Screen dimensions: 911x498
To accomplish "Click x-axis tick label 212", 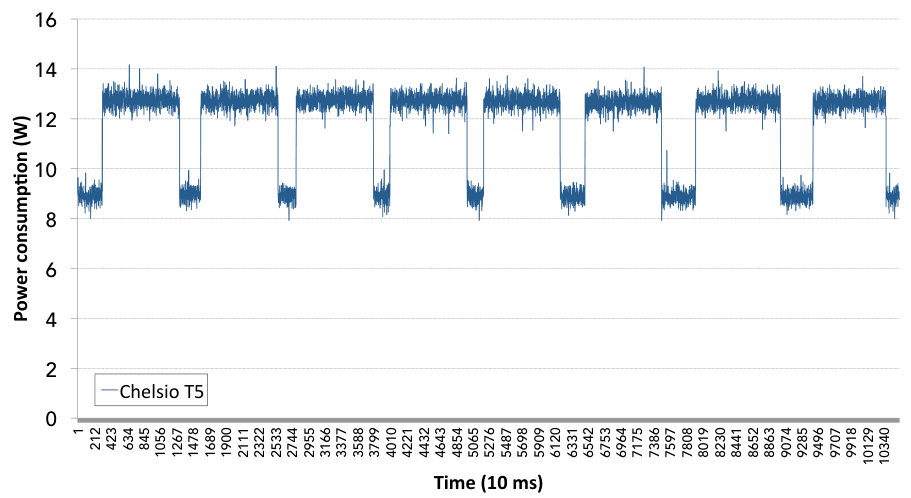I will tap(95, 439).
